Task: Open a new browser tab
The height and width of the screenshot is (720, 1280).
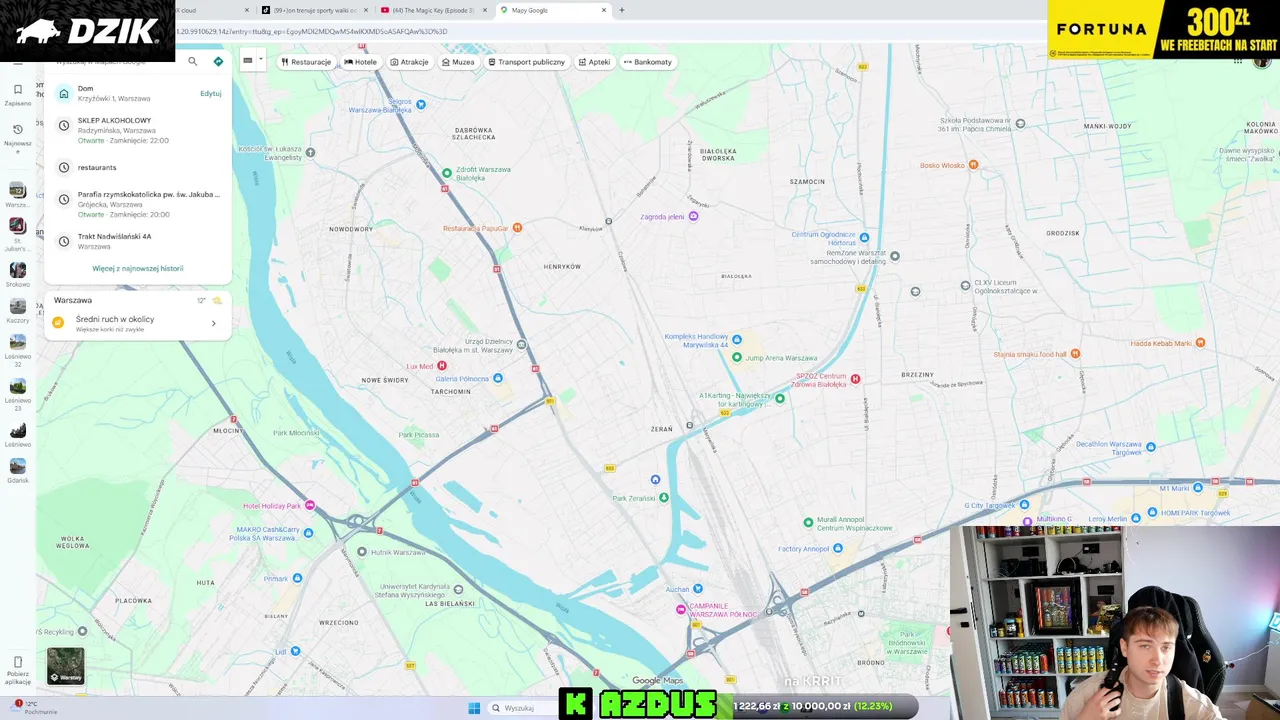Action: (x=621, y=10)
